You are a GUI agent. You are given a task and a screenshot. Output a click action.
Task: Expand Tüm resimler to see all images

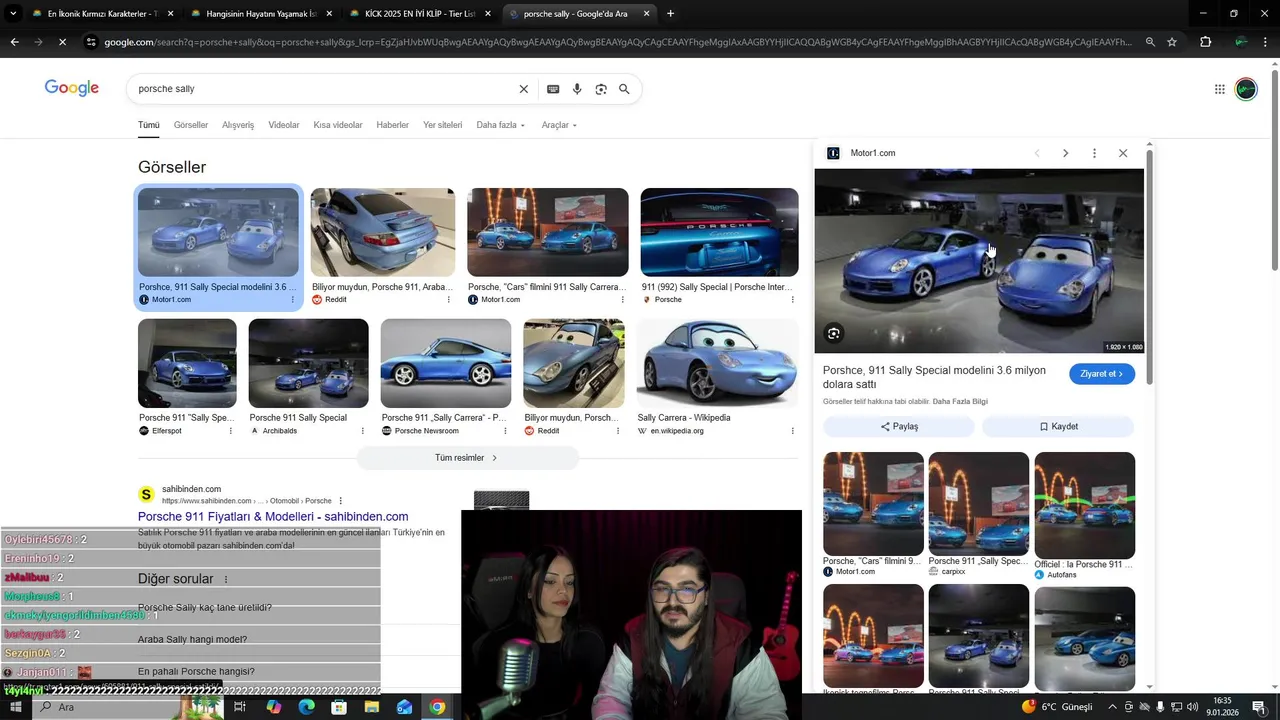tap(467, 458)
